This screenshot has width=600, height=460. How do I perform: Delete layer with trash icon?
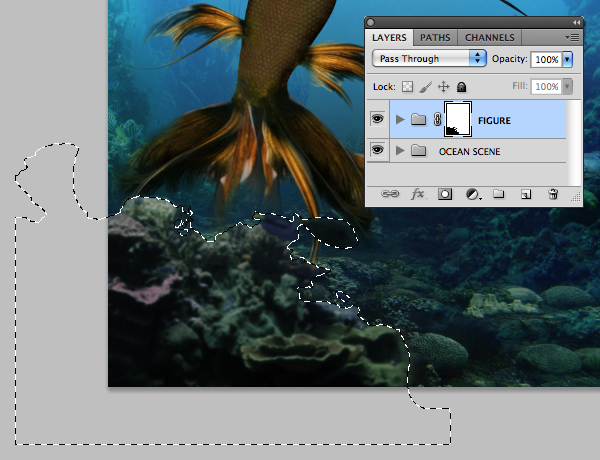click(553, 194)
